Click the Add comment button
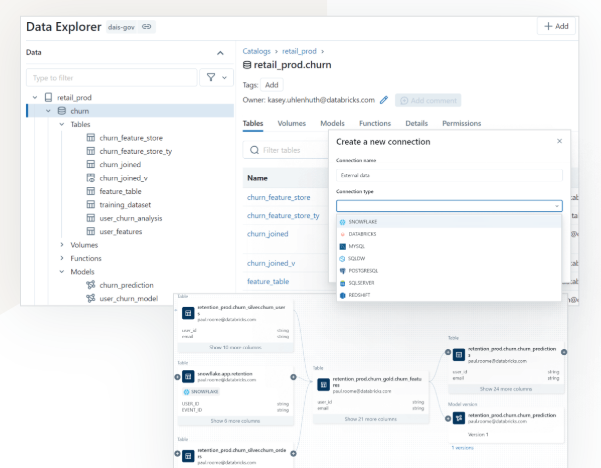The image size is (601, 468). coord(428,100)
